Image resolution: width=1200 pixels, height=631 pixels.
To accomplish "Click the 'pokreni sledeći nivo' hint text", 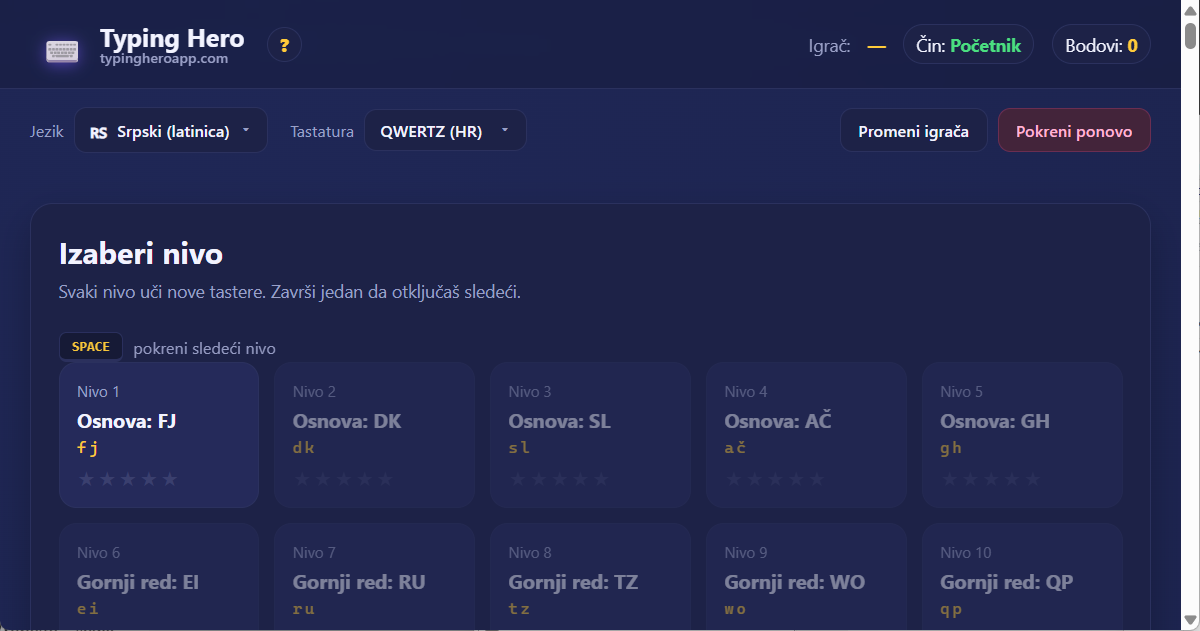I will point(204,348).
